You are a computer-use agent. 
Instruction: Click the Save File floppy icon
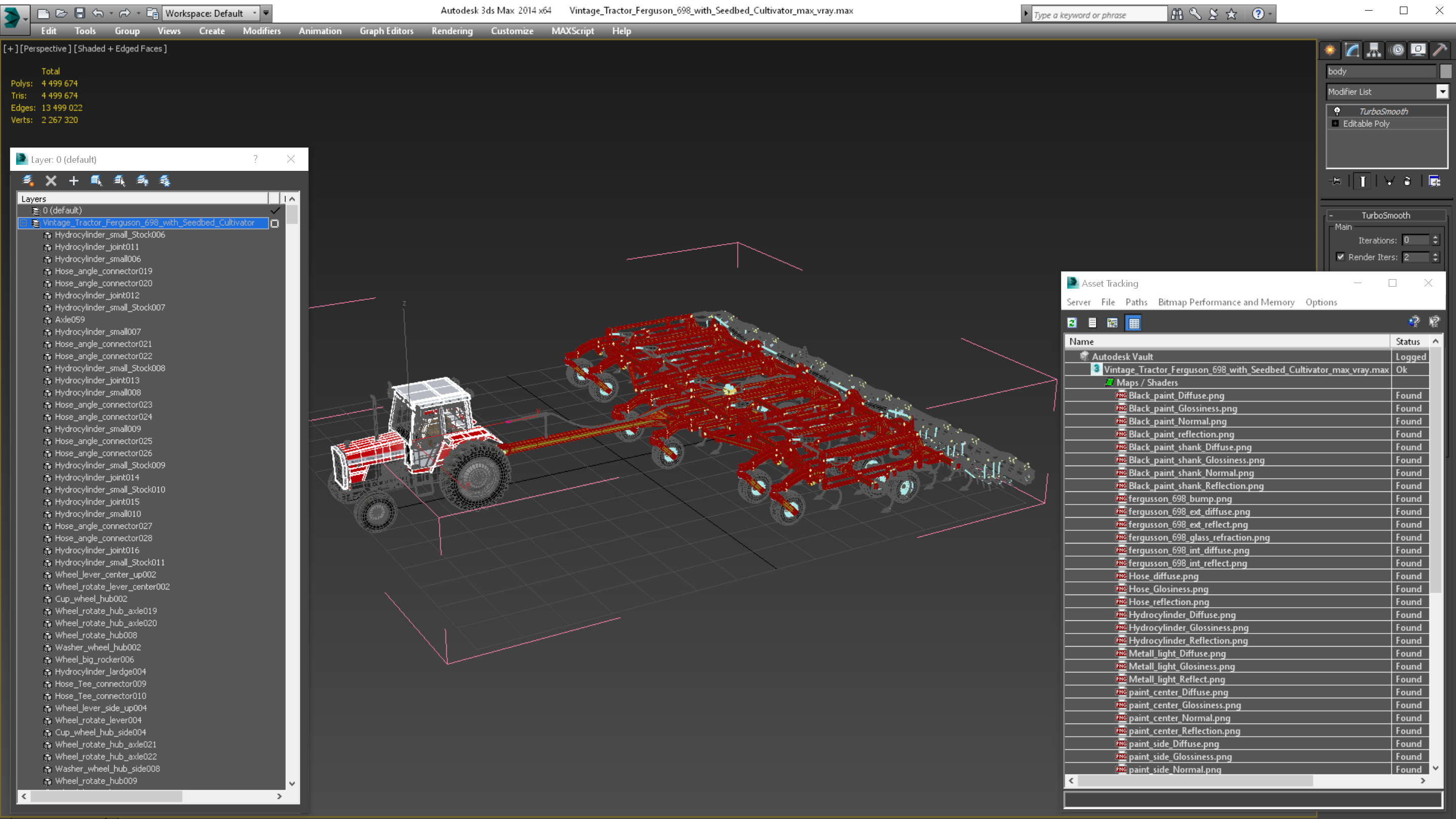[80, 13]
